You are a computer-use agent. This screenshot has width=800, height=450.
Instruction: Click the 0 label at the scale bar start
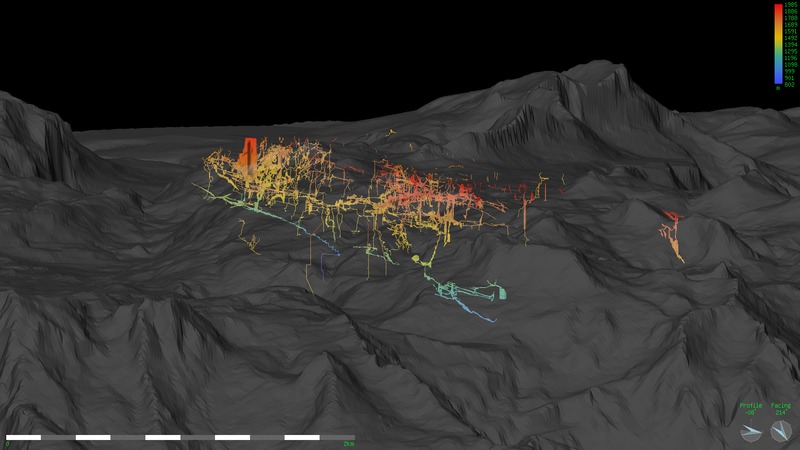coord(7,444)
